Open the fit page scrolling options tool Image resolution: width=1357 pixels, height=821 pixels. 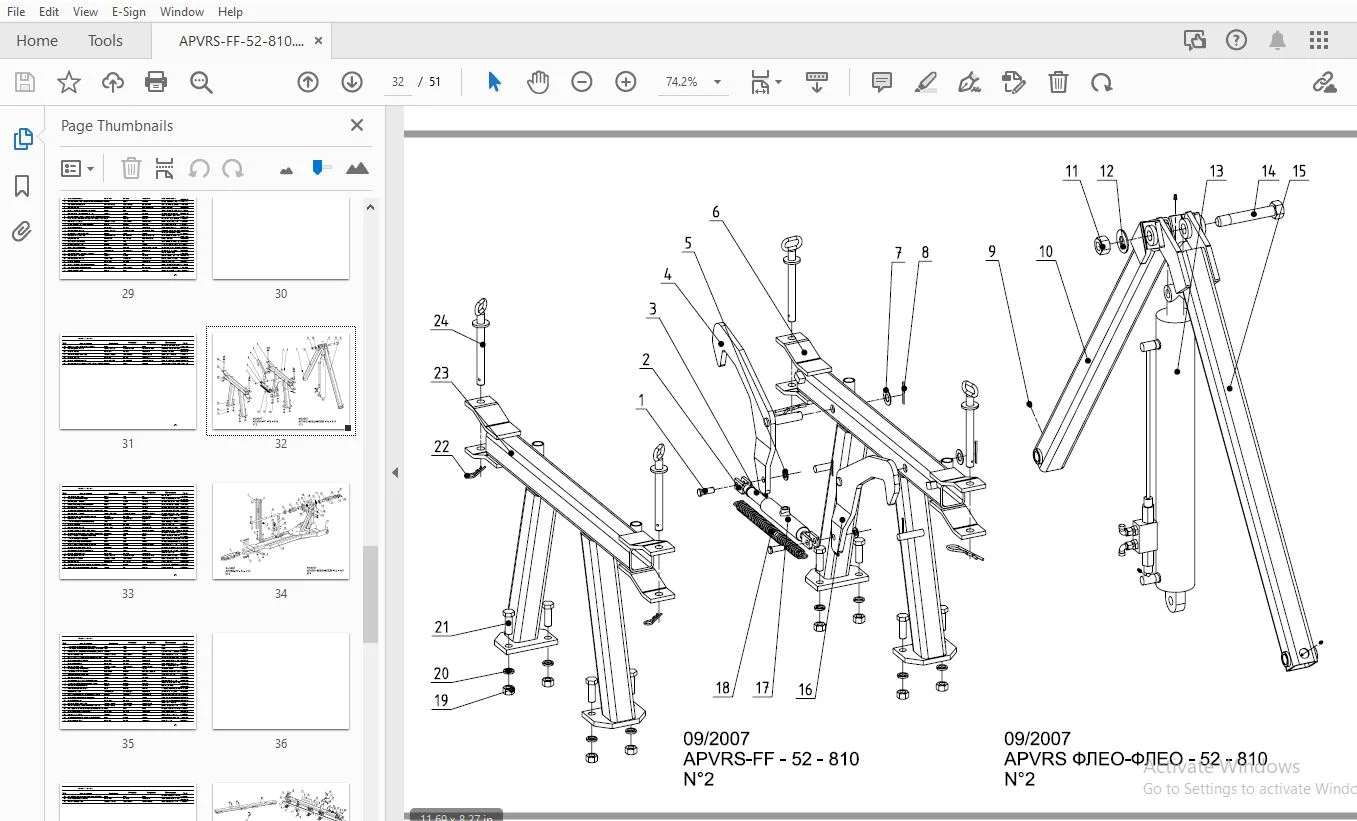[765, 82]
